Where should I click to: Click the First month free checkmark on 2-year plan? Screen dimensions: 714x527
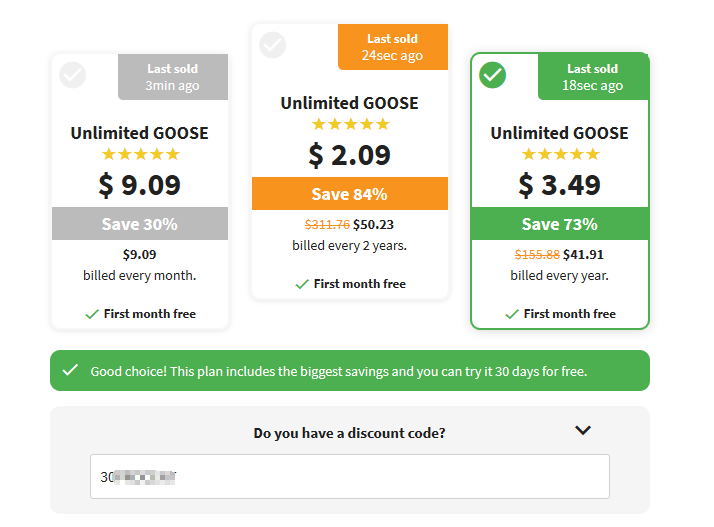(x=302, y=284)
